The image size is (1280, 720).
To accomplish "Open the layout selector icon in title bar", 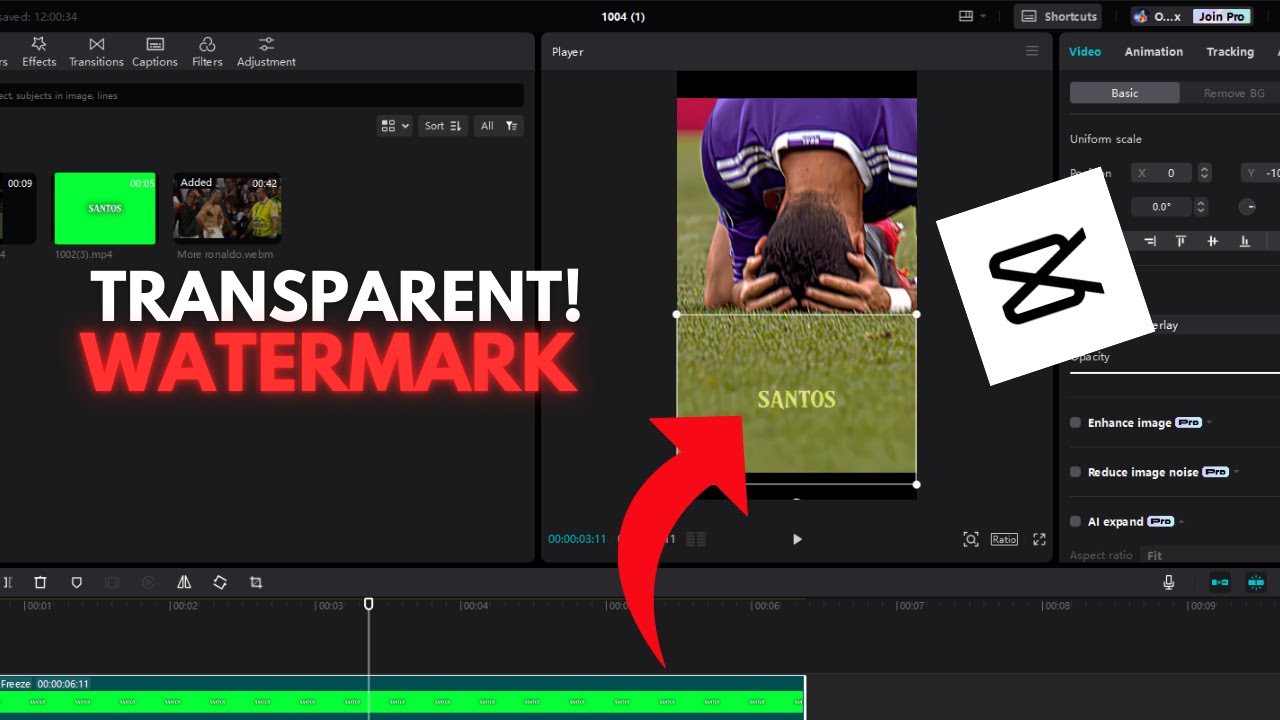I will point(972,16).
